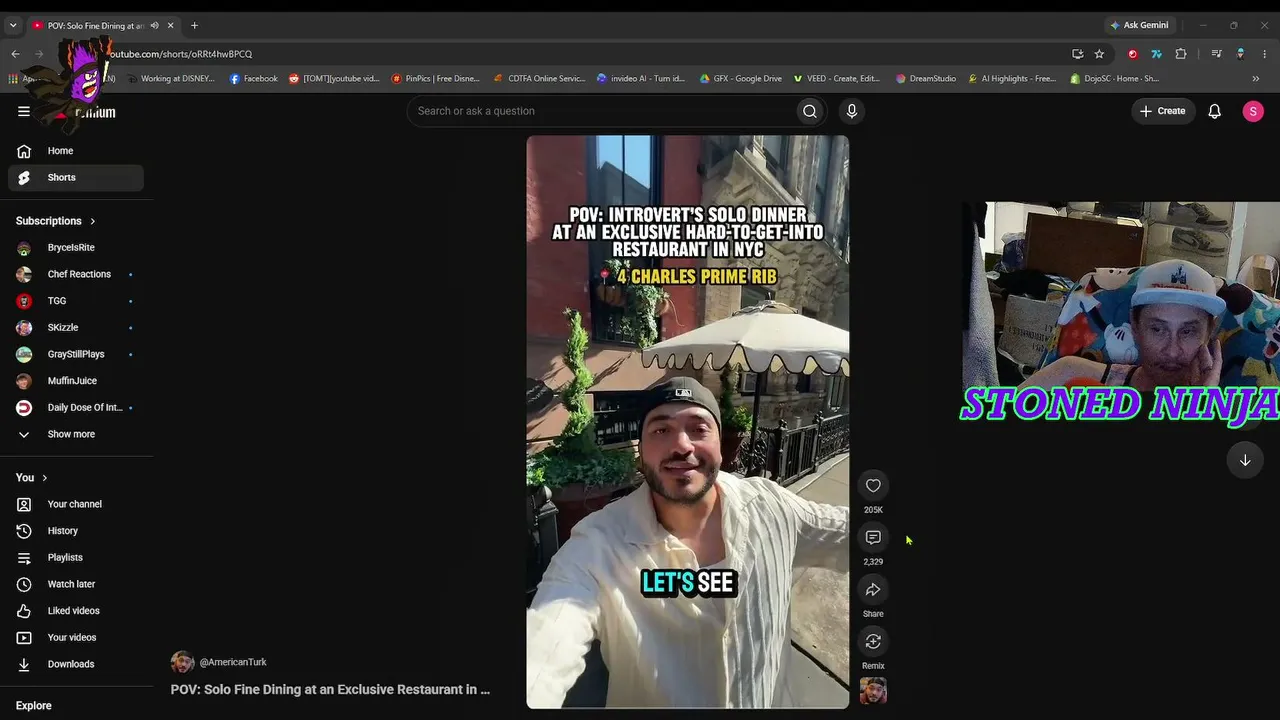Viewport: 1280px width, 720px height.
Task: Click the search magnifier button
Action: [x=810, y=111]
